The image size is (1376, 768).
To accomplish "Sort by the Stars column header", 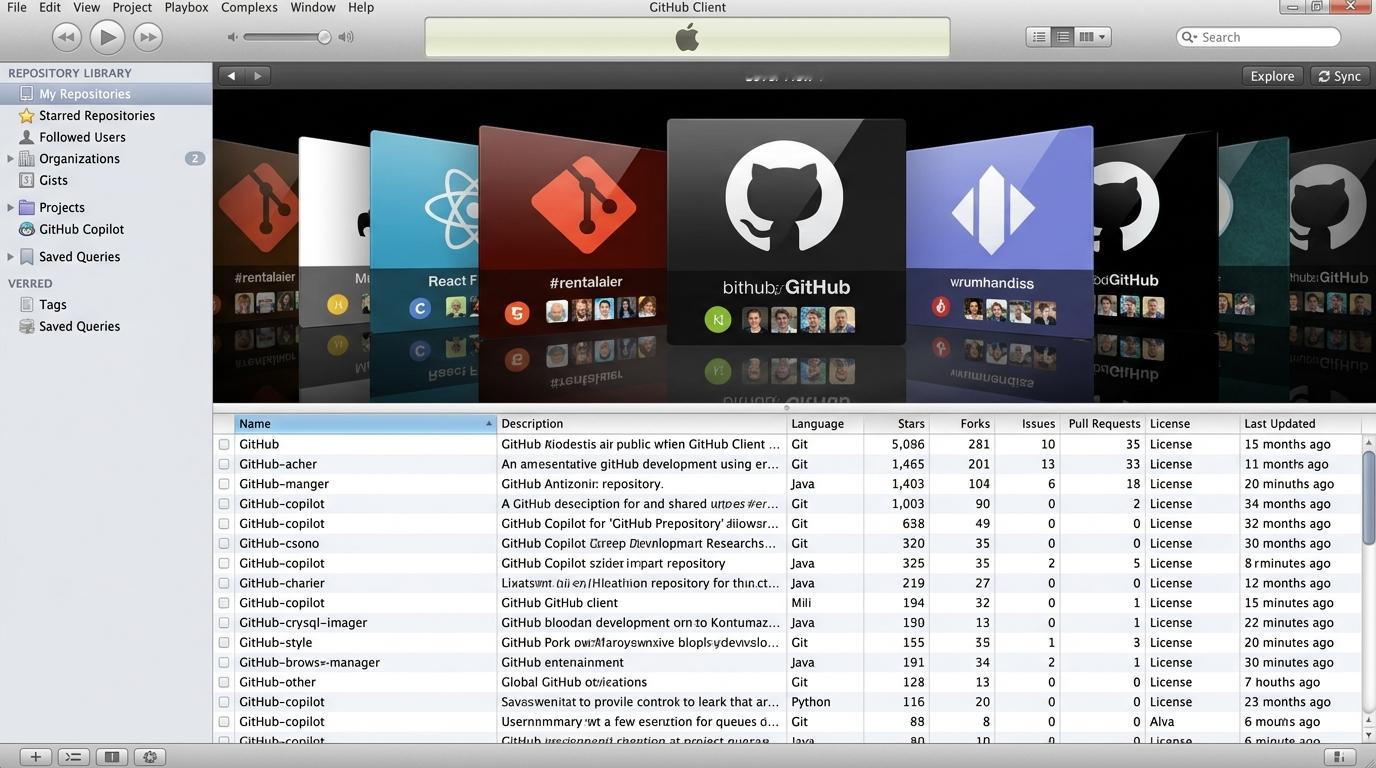I will [x=897, y=424].
